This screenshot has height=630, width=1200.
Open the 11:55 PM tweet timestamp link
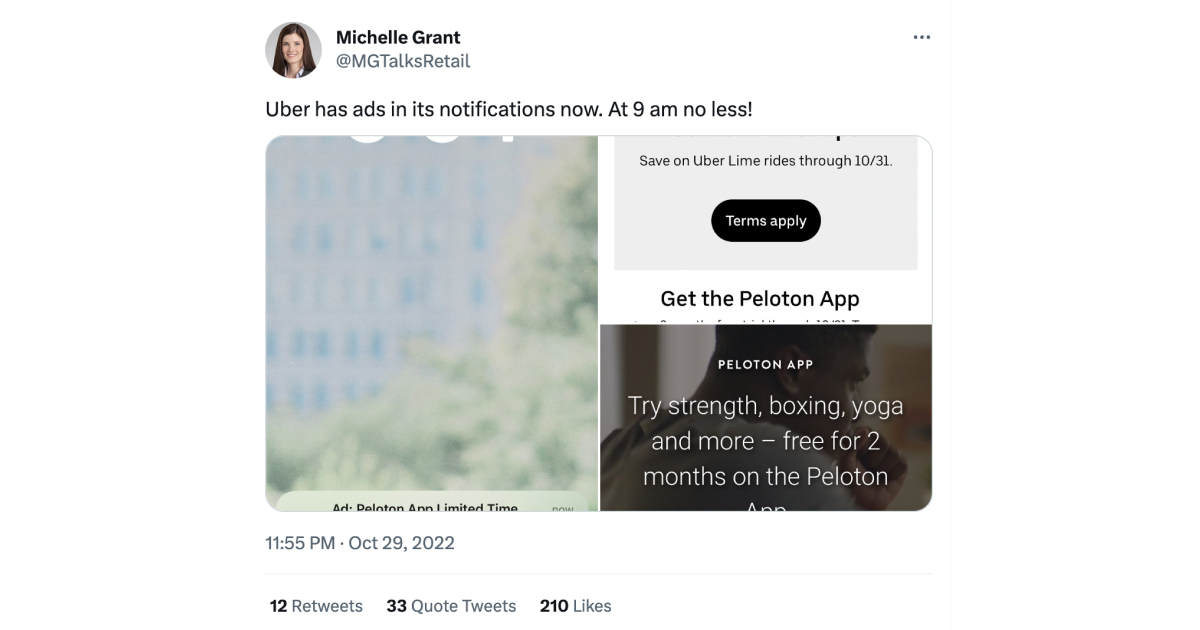coord(300,543)
